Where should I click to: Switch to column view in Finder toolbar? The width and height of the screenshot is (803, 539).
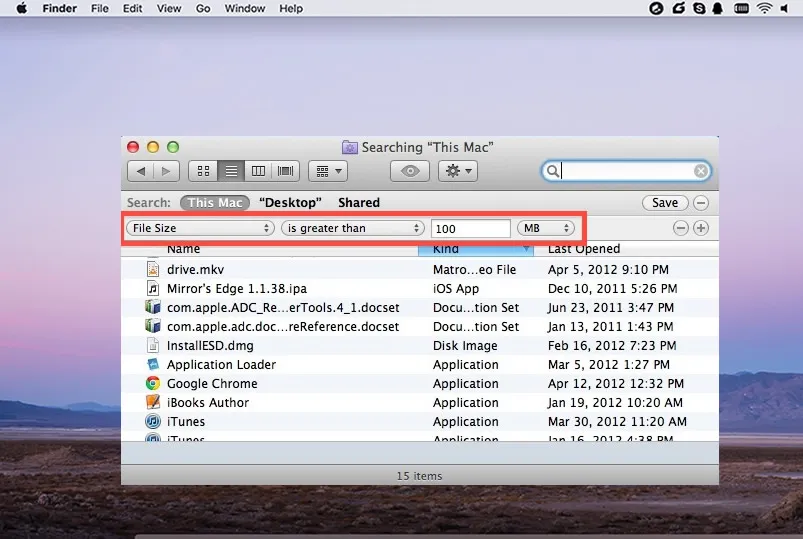point(258,171)
